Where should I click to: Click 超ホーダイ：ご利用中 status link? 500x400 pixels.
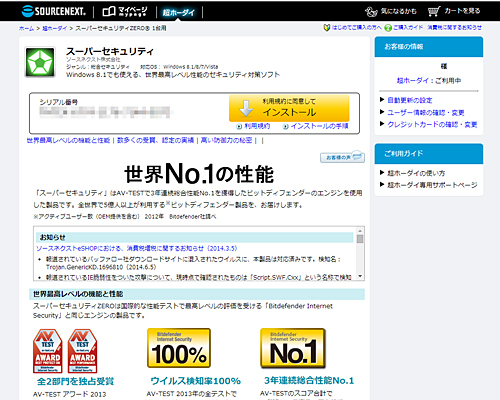pos(429,80)
